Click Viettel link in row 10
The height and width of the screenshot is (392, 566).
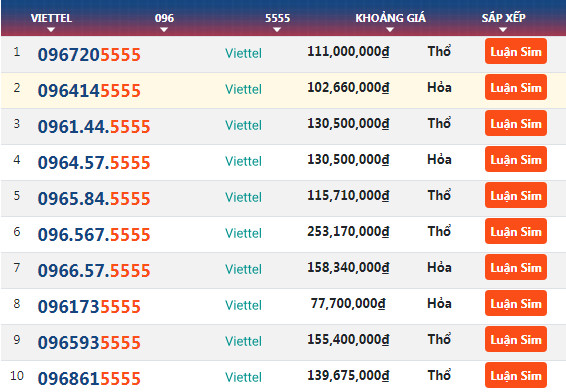pos(243,377)
